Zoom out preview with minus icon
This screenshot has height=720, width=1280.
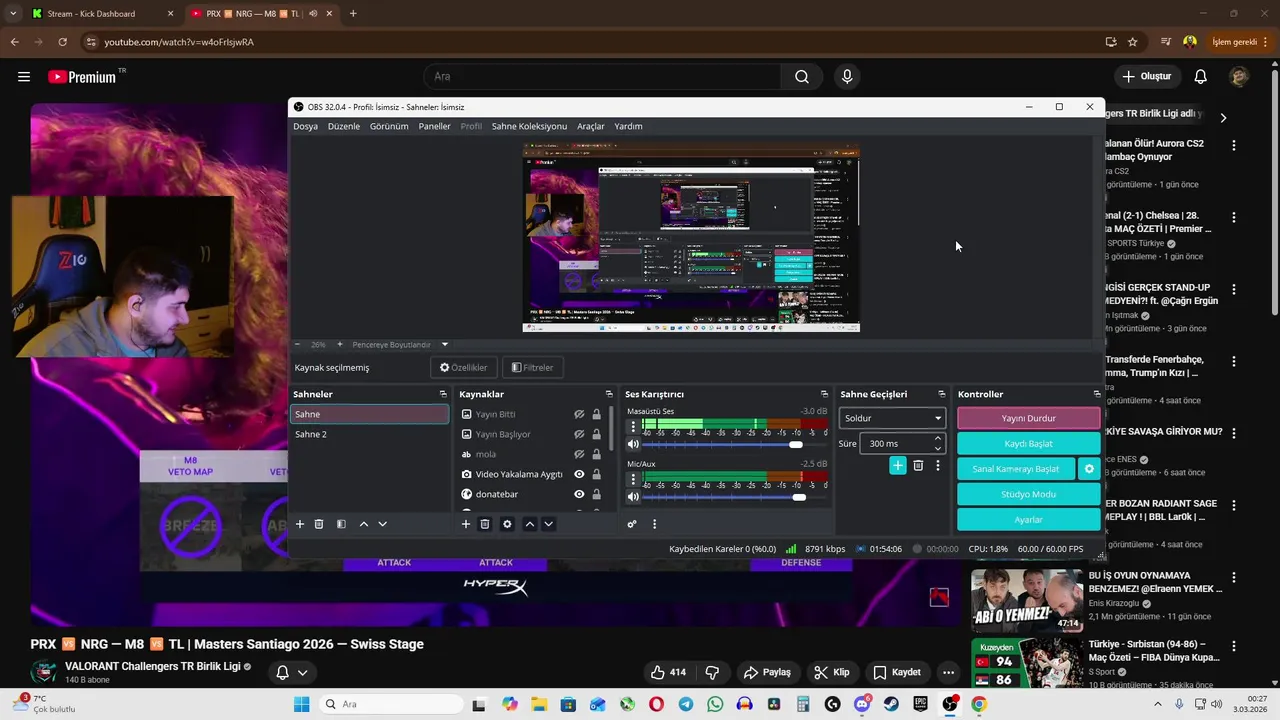(x=299, y=344)
